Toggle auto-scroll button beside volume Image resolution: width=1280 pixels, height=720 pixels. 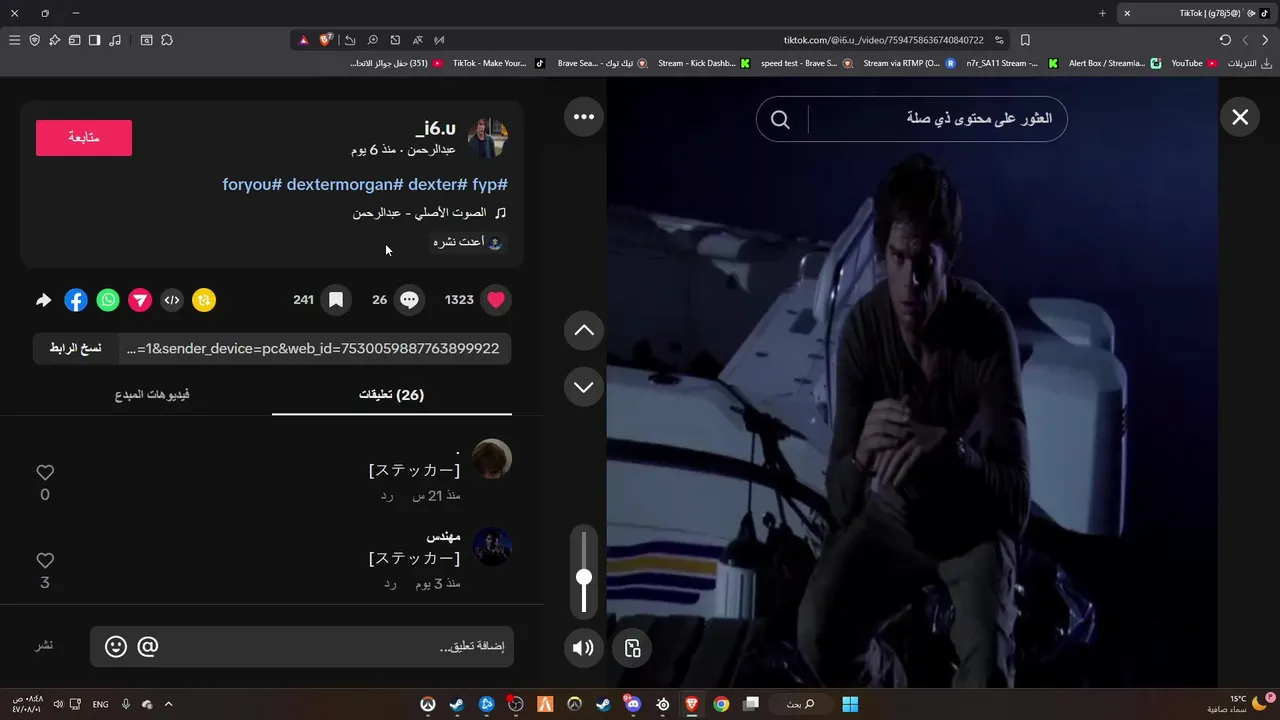pyautogui.click(x=633, y=648)
